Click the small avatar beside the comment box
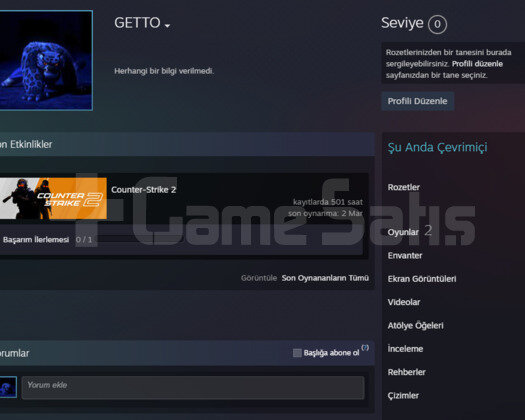Image resolution: width=525 pixels, height=420 pixels. pos(8,387)
